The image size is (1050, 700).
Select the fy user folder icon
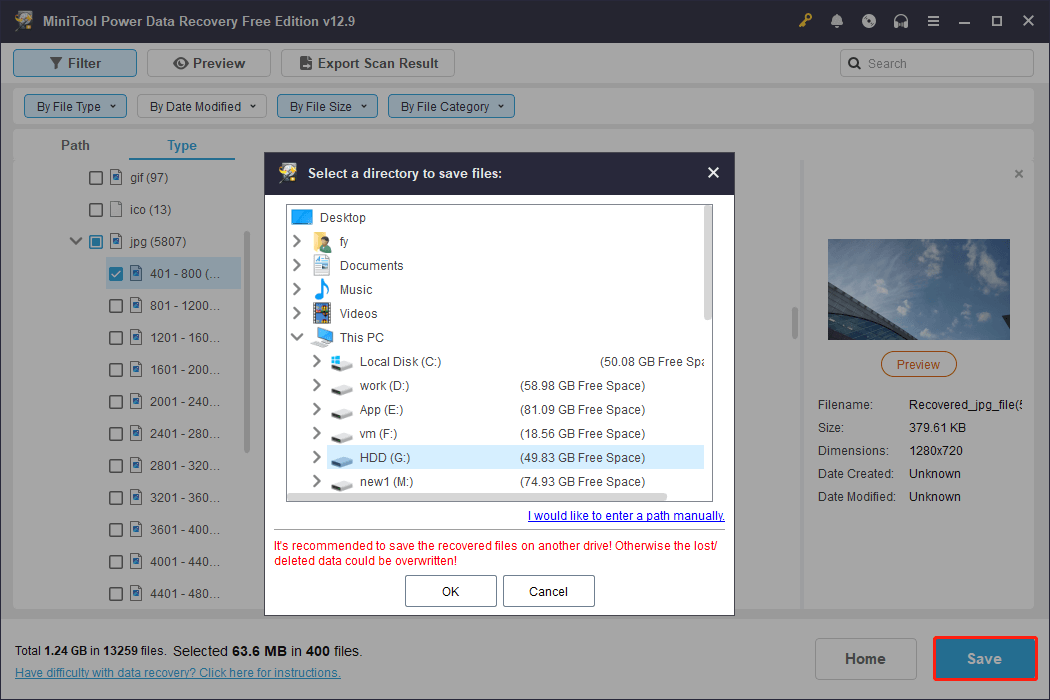pyautogui.click(x=322, y=242)
